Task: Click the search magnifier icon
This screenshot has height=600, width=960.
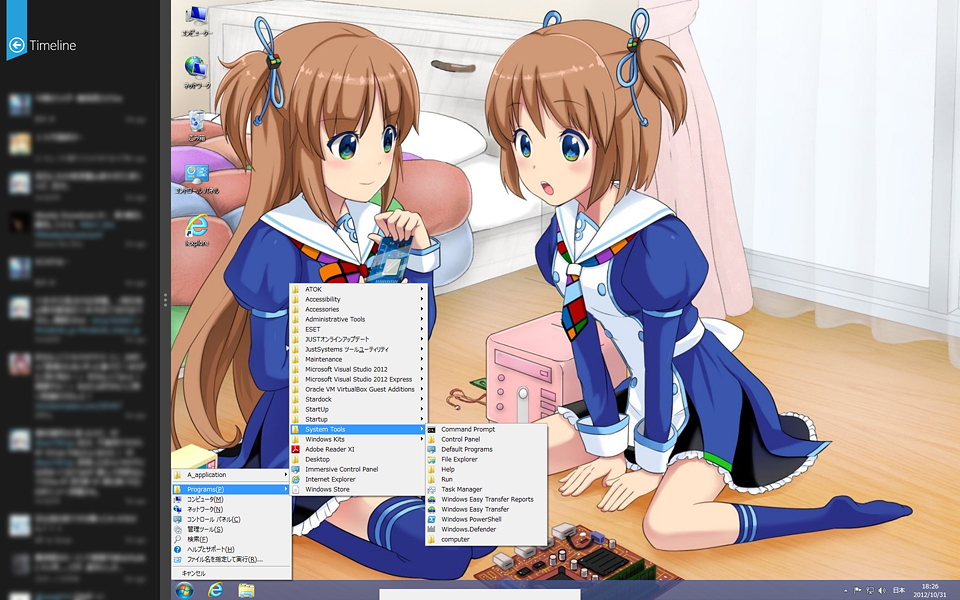Action: click(x=178, y=539)
